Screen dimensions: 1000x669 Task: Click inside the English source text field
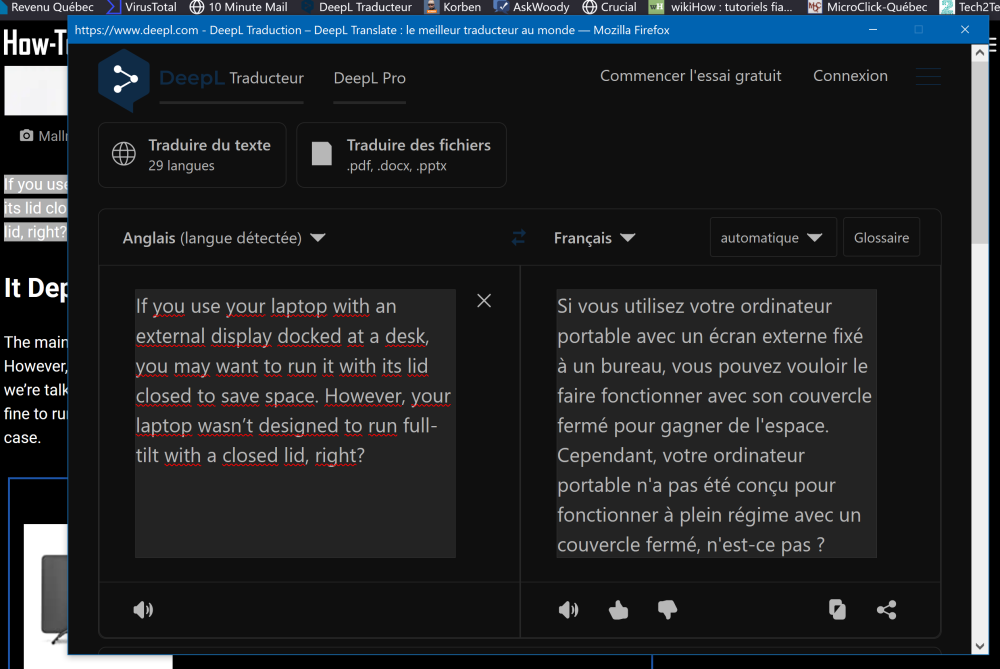coord(295,423)
